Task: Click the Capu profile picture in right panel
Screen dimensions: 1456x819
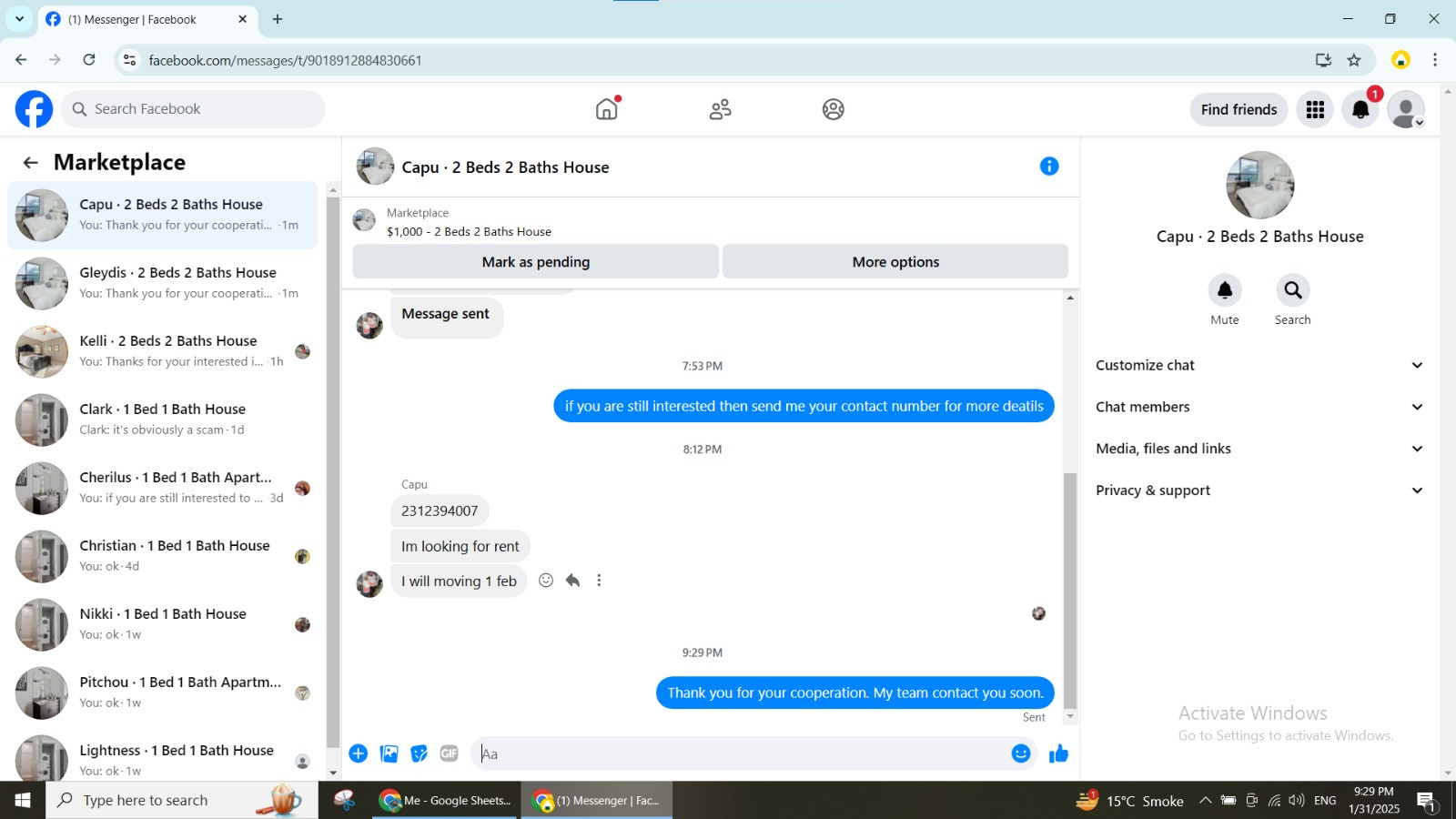Action: pos(1259,185)
